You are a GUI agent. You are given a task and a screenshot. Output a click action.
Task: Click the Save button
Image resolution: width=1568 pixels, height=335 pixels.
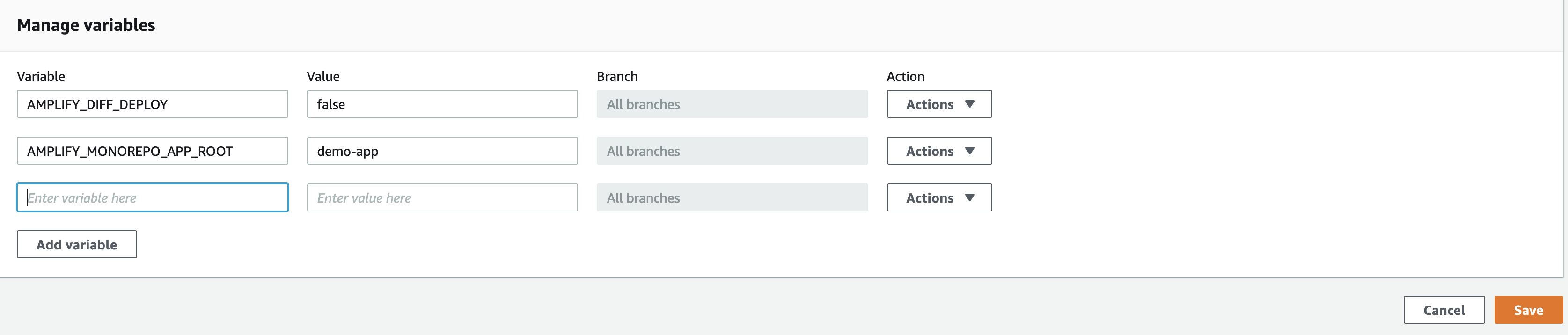click(x=1528, y=309)
